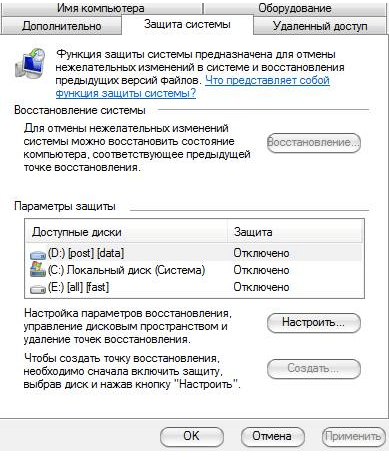
Task: Click the Применить button
Action: [353, 436]
